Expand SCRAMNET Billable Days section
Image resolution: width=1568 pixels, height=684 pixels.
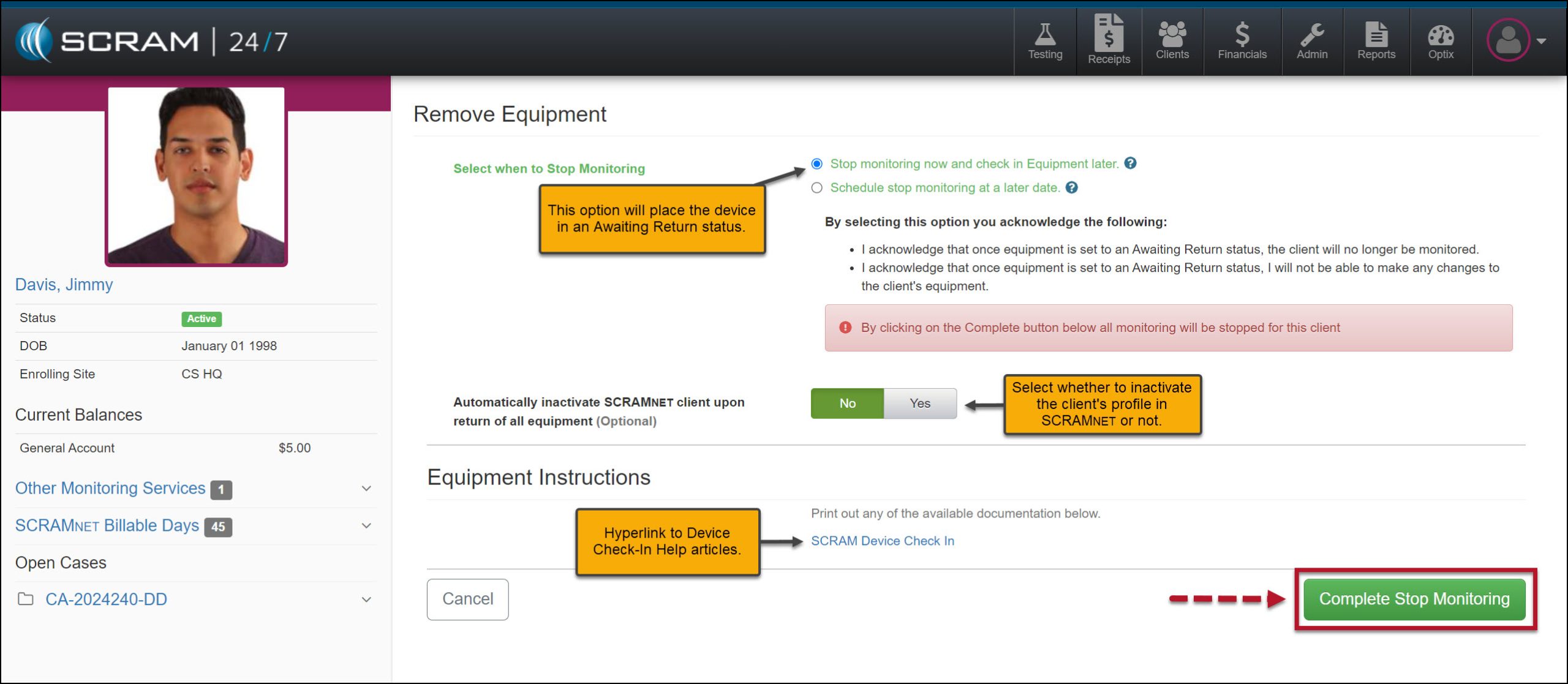point(366,526)
